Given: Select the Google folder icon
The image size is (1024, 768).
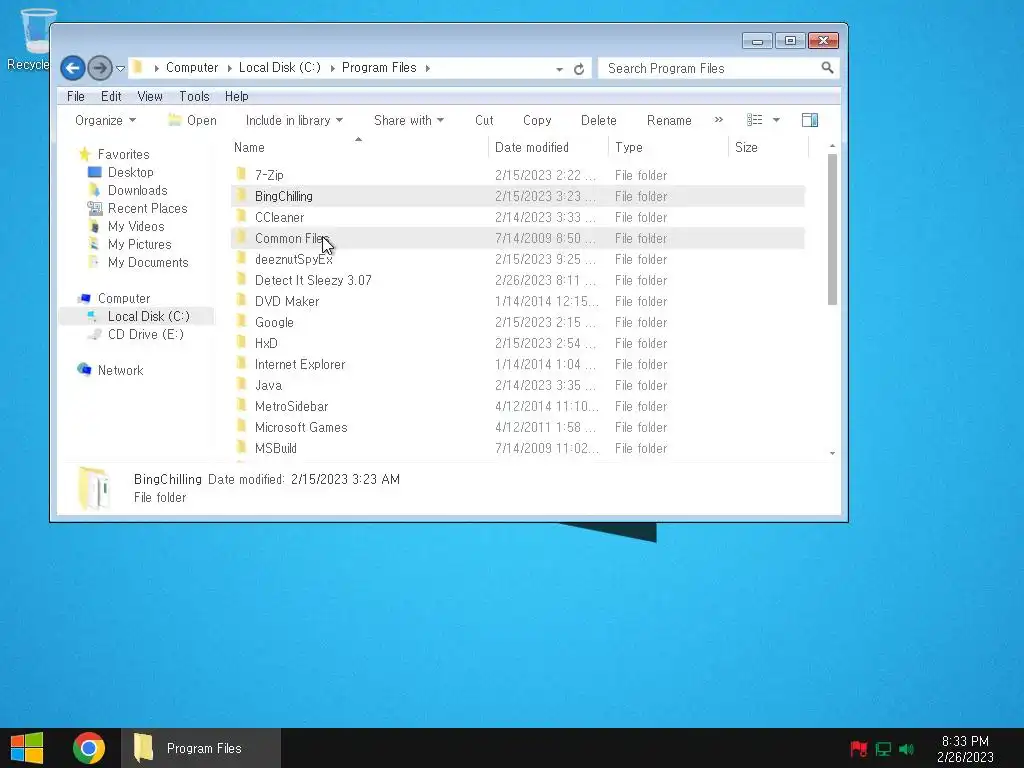Looking at the screenshot, I should [241, 322].
